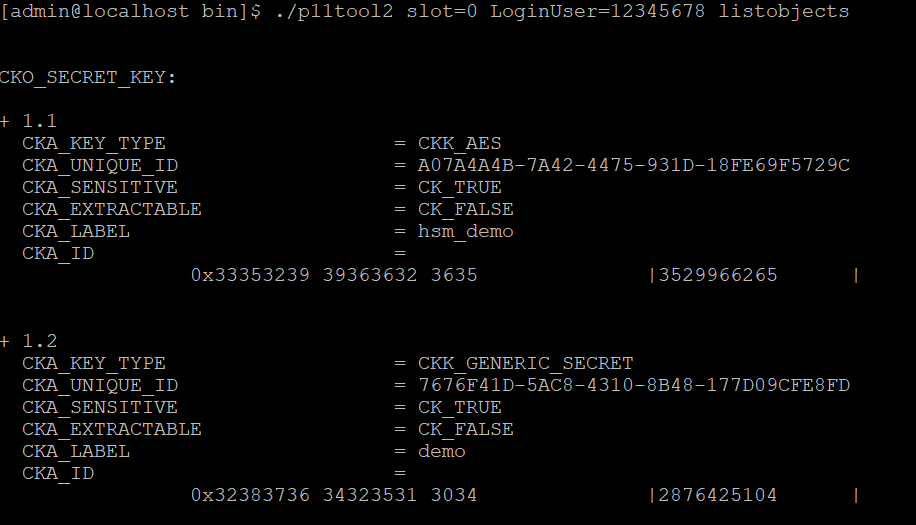
Task: Click unique ID starting with 7676F41D
Action: (634, 385)
